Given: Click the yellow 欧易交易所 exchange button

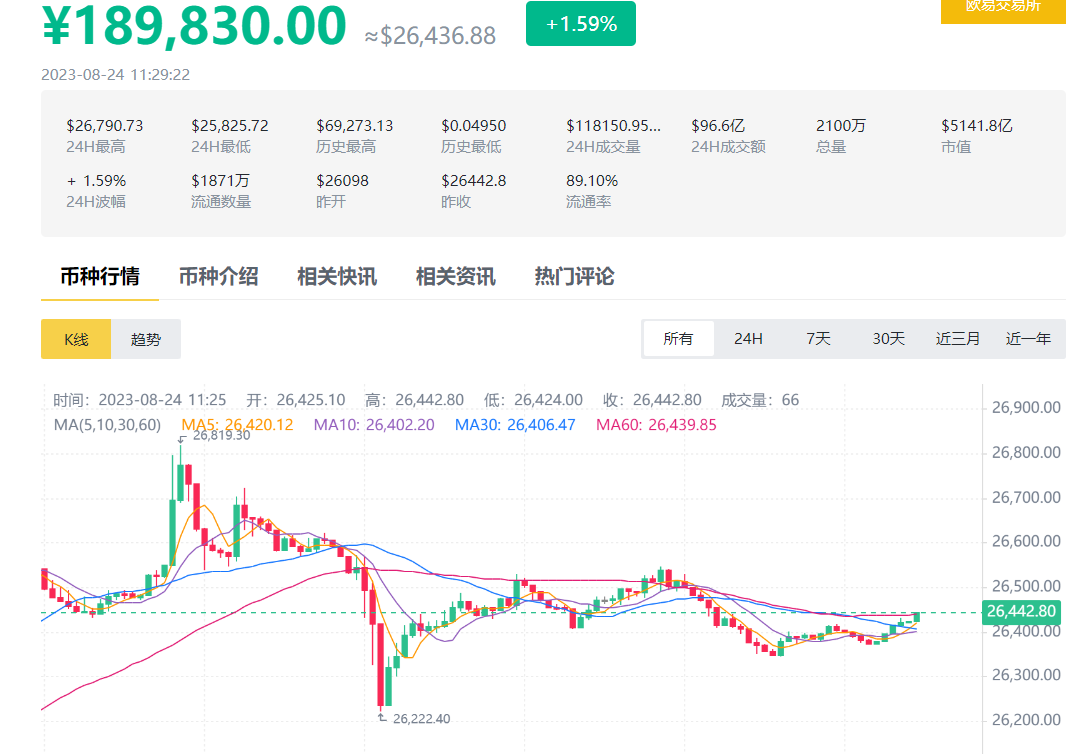Looking at the screenshot, I should tap(1002, 8).
